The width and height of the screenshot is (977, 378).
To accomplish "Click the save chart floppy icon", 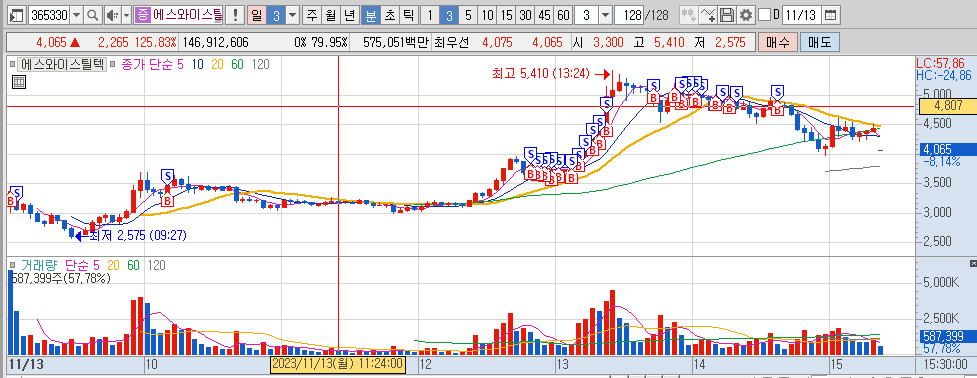I will [727, 15].
